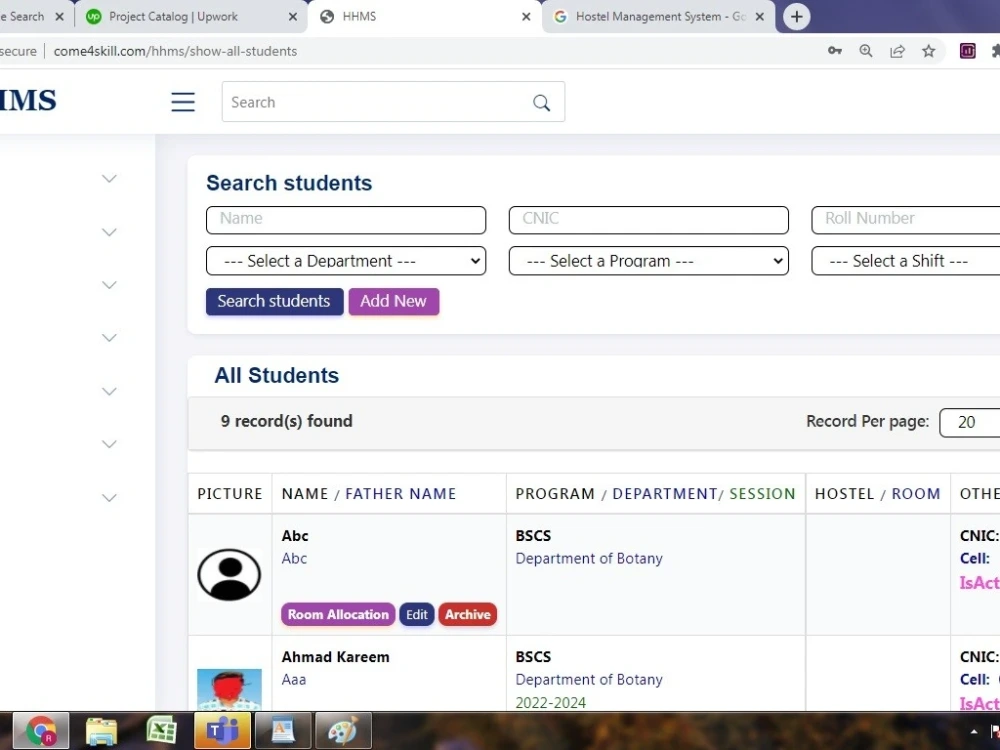Click the purple browser extension icon

point(967,51)
